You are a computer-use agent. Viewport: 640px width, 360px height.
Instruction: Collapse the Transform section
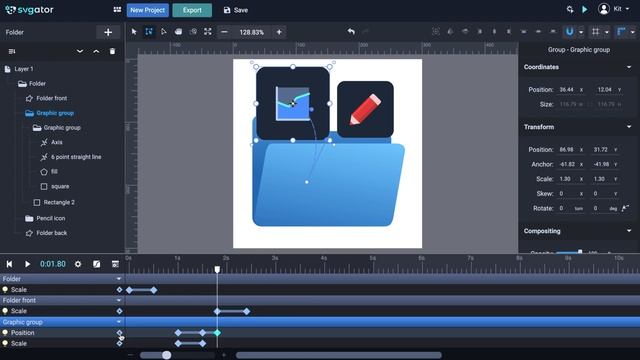coord(629,127)
